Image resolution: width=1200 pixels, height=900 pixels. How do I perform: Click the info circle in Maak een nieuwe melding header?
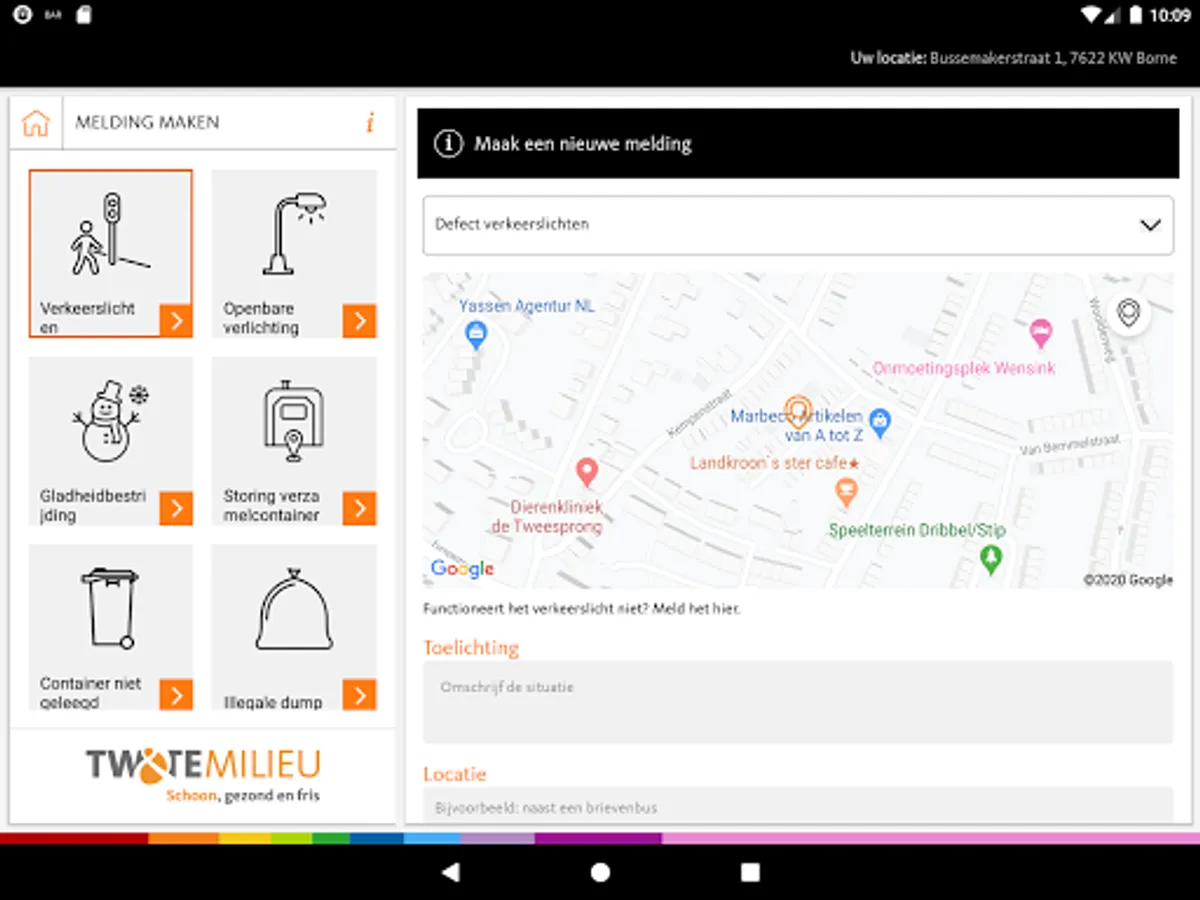tap(448, 144)
